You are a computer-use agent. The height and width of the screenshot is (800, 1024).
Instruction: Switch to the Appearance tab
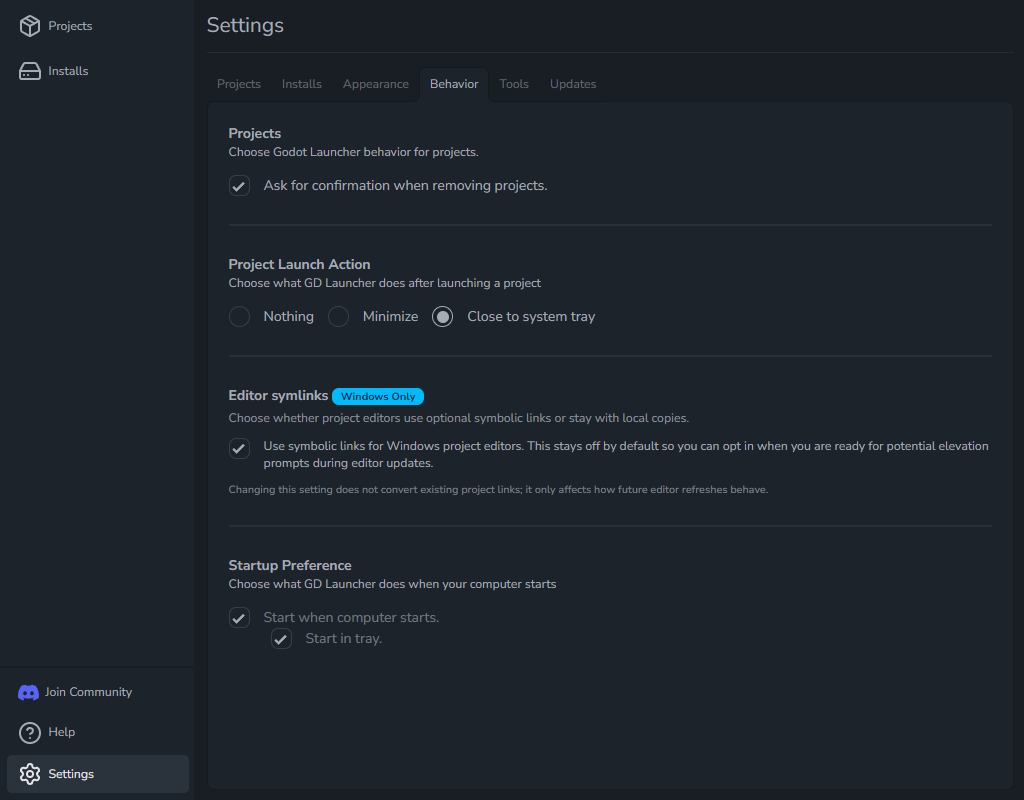(x=376, y=84)
